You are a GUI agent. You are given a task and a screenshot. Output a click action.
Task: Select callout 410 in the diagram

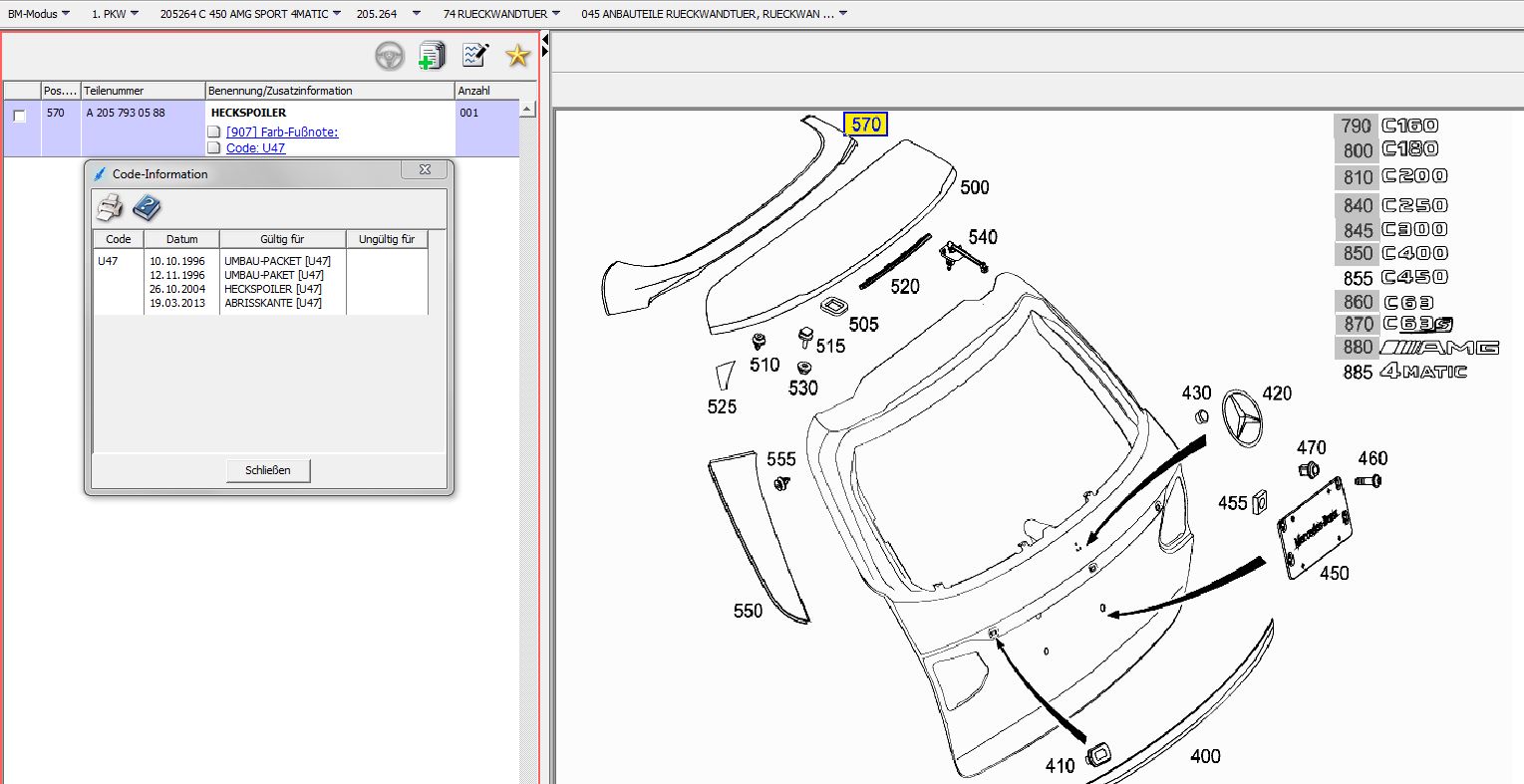[x=1060, y=765]
